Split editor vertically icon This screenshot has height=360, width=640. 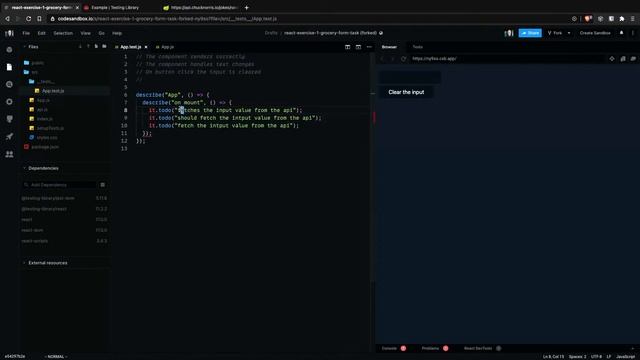point(347,47)
